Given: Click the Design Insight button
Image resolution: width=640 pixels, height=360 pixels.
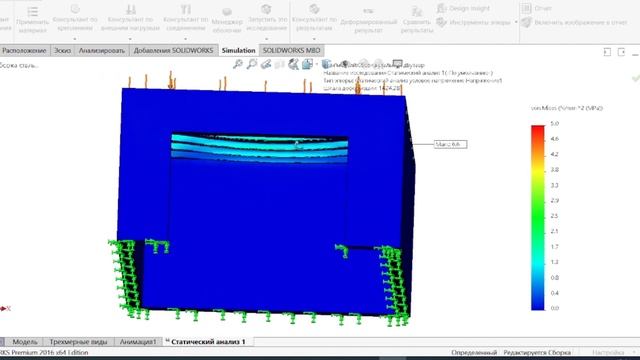Looking at the screenshot, I should tap(463, 8).
